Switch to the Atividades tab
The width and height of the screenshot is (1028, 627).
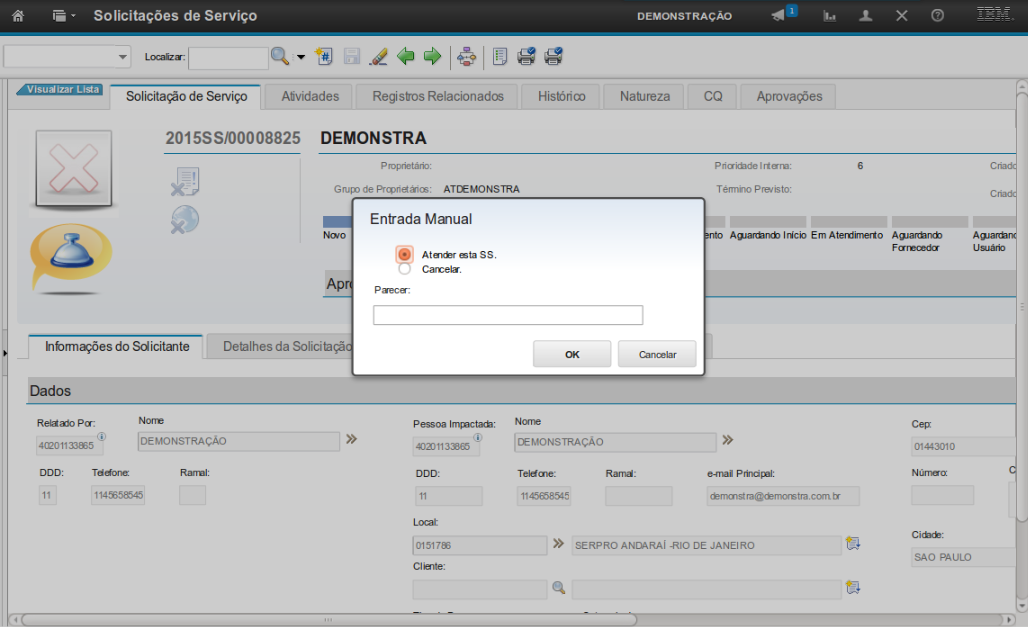pos(310,97)
